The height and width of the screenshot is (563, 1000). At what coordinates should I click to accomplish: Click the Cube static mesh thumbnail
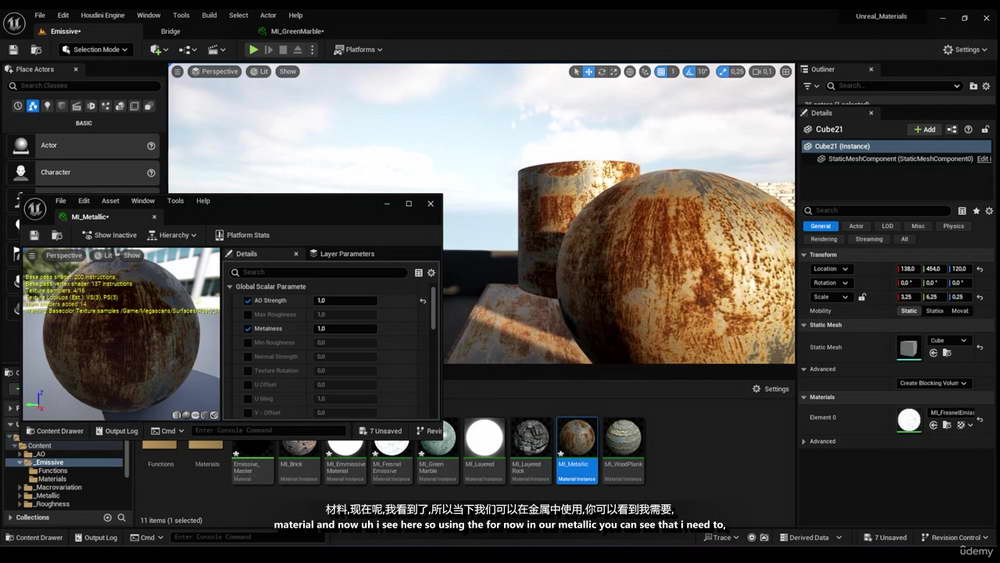coord(909,347)
